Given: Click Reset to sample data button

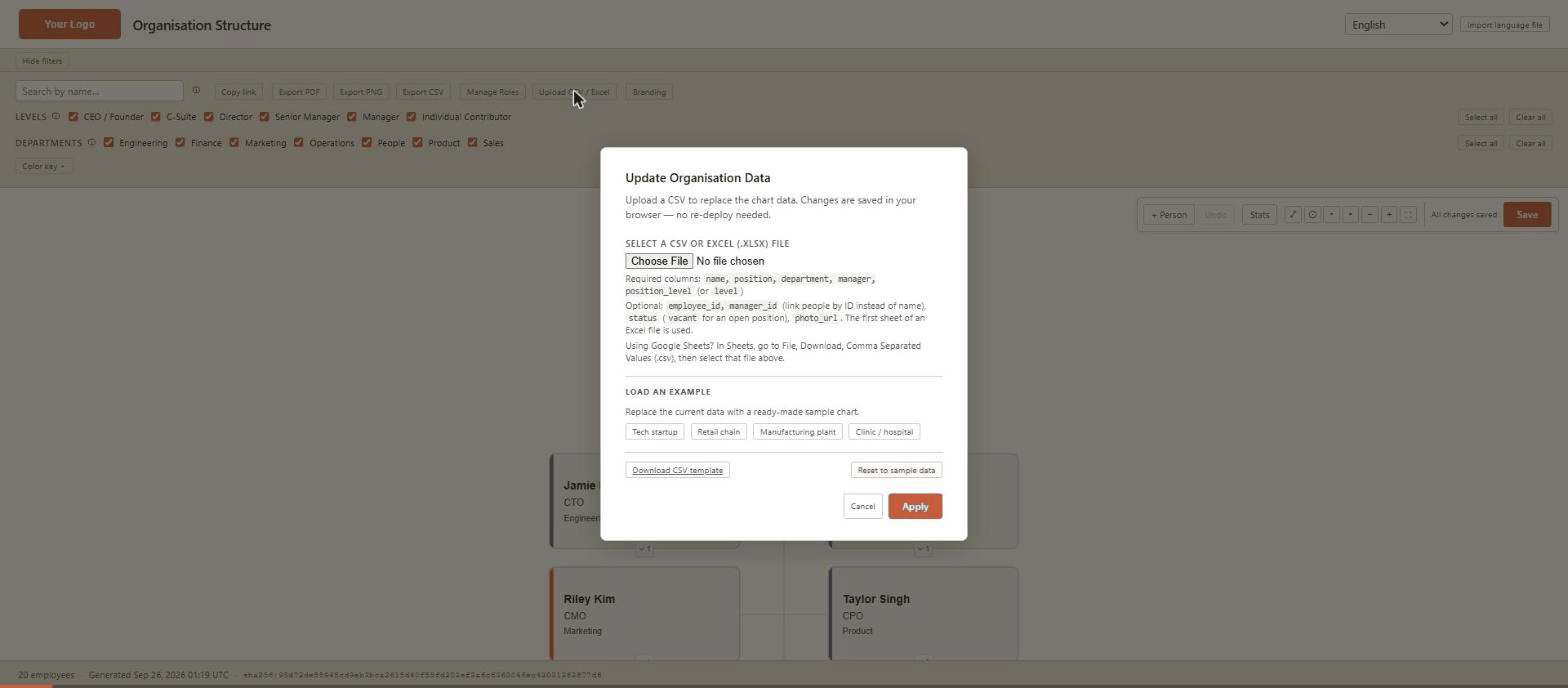Looking at the screenshot, I should (x=896, y=470).
